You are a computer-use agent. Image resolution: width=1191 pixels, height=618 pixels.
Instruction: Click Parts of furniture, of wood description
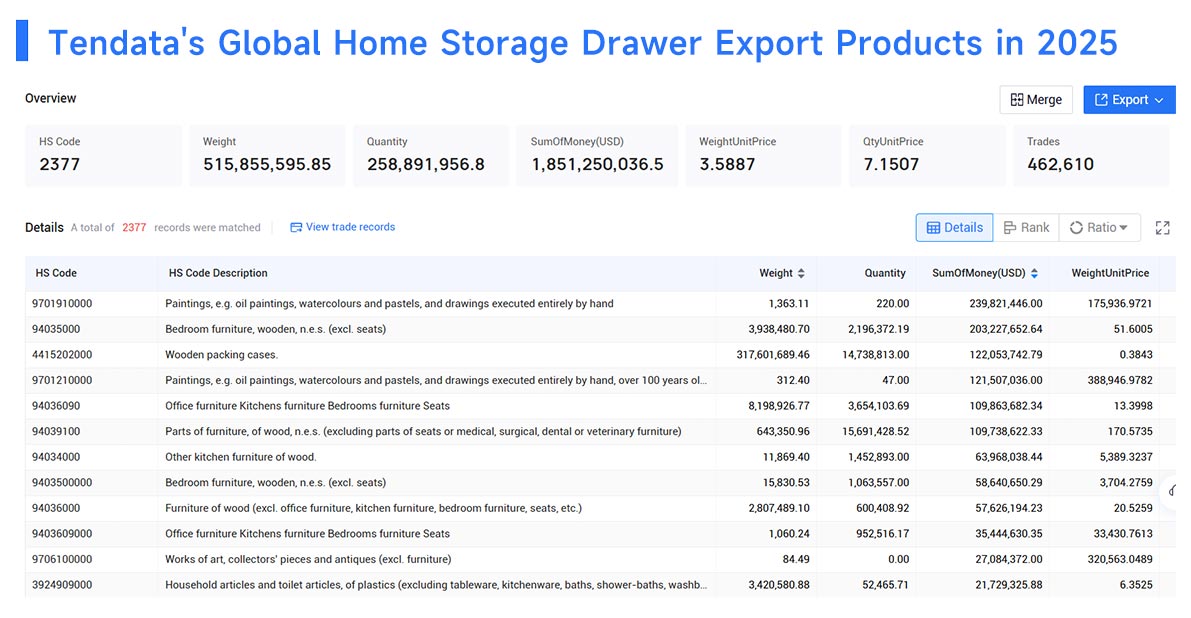coord(423,431)
